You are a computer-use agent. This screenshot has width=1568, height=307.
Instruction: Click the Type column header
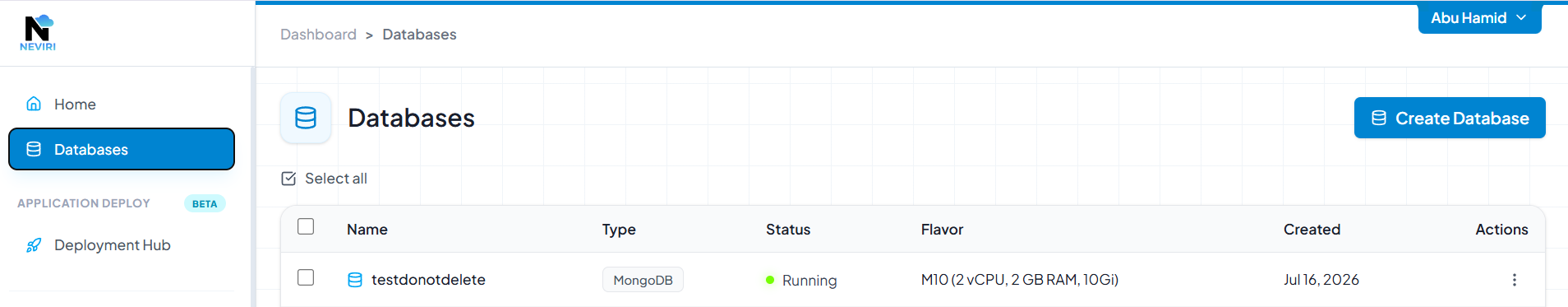(619, 230)
